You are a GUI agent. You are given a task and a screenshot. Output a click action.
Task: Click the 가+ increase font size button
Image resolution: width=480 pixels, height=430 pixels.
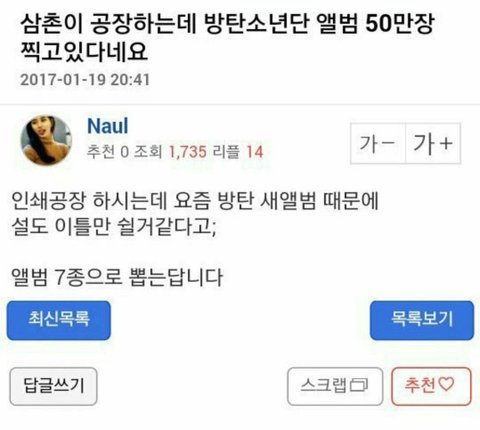coord(433,143)
